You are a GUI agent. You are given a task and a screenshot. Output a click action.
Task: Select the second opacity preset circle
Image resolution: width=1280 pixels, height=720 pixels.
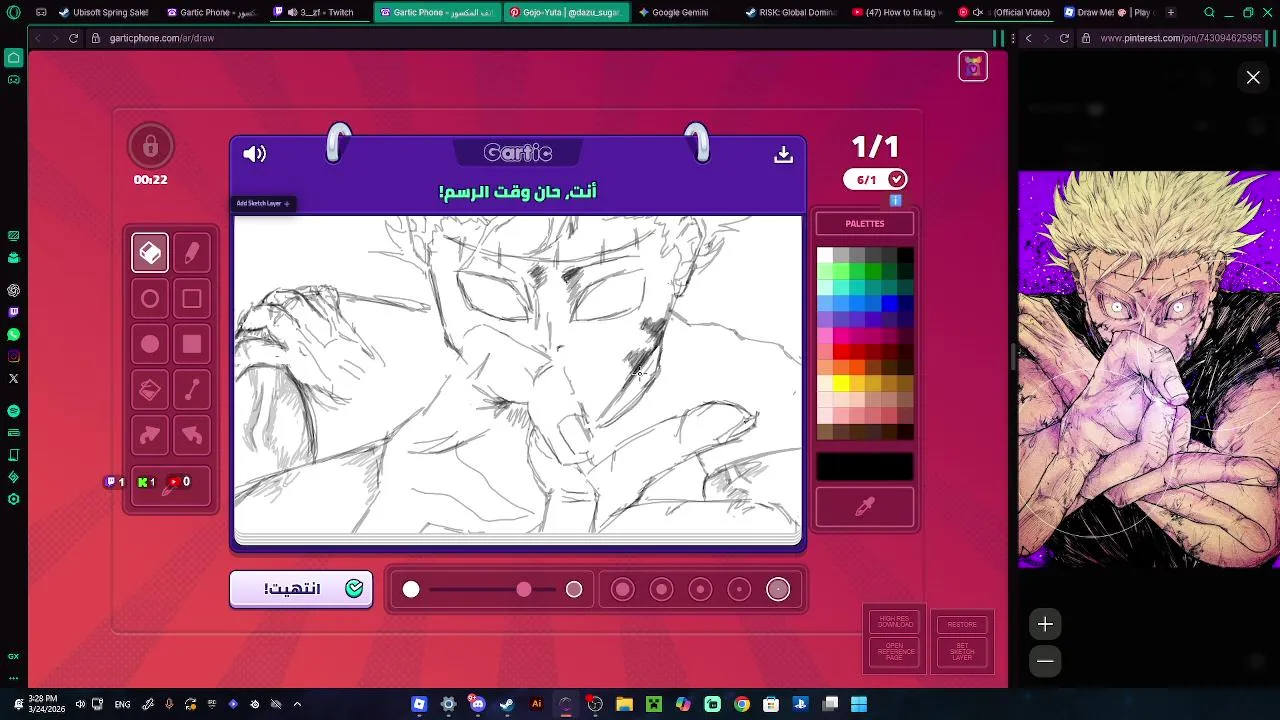[x=662, y=590]
